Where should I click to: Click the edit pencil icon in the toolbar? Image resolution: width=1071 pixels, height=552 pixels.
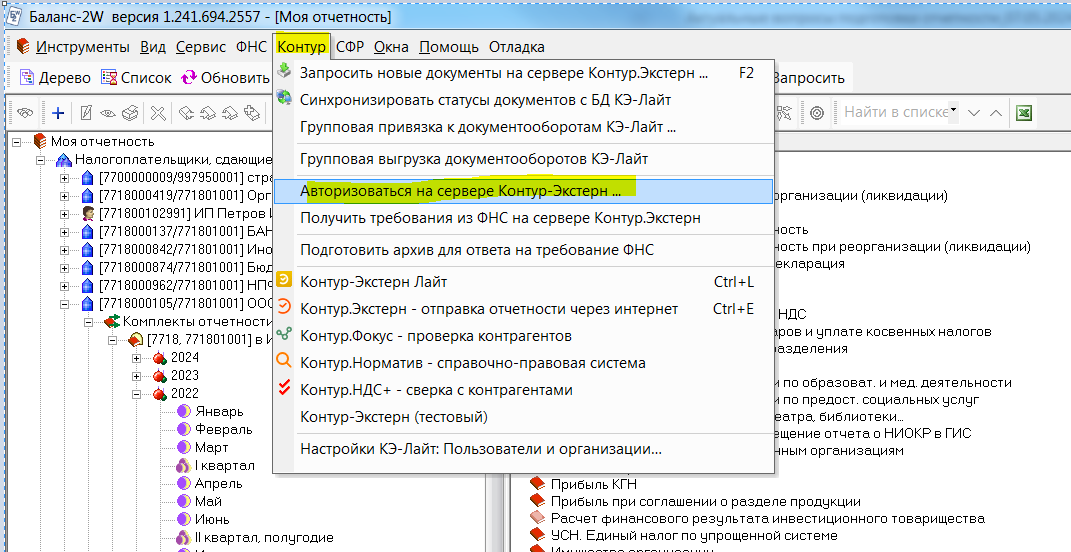coord(86,113)
